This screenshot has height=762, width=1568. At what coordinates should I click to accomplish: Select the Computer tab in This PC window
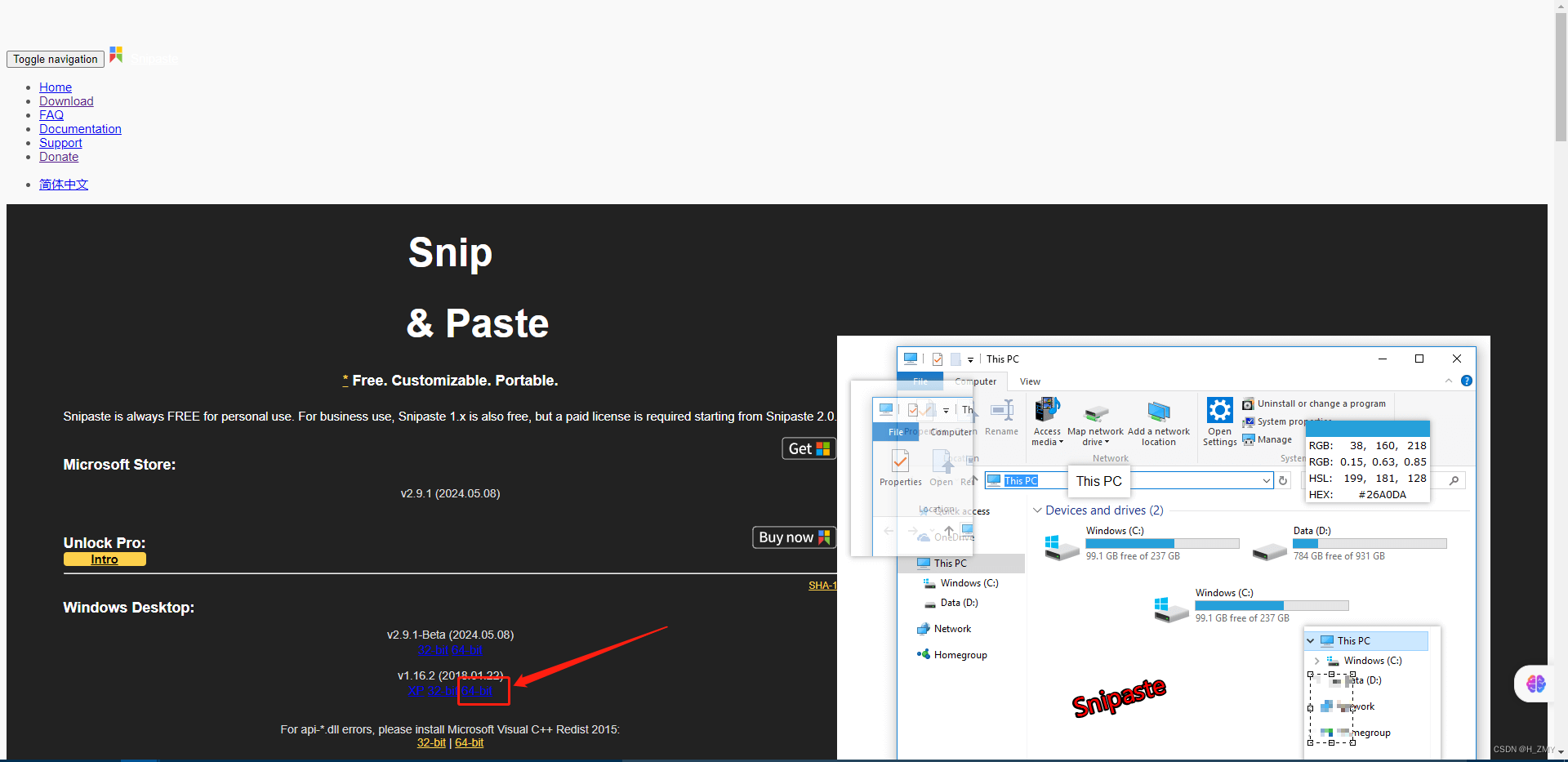[976, 381]
